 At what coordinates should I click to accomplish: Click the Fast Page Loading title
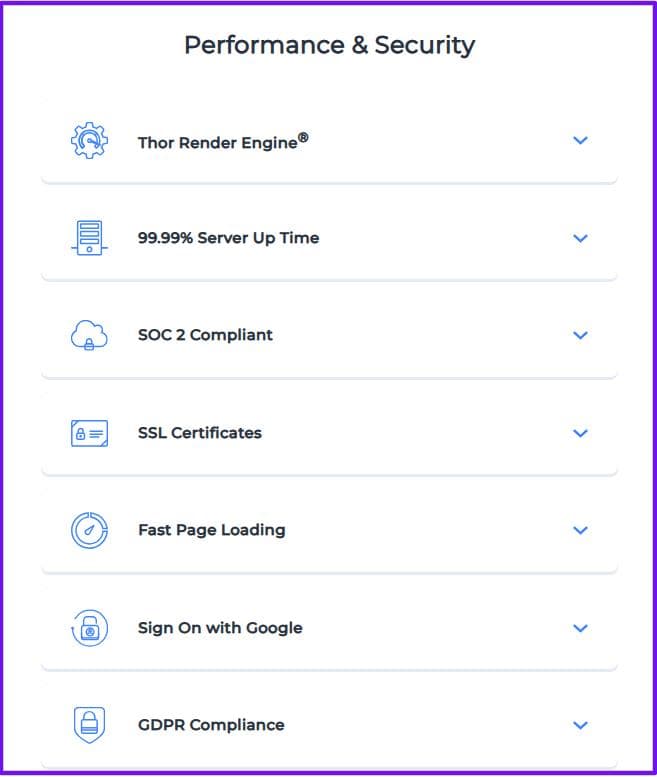(x=211, y=530)
